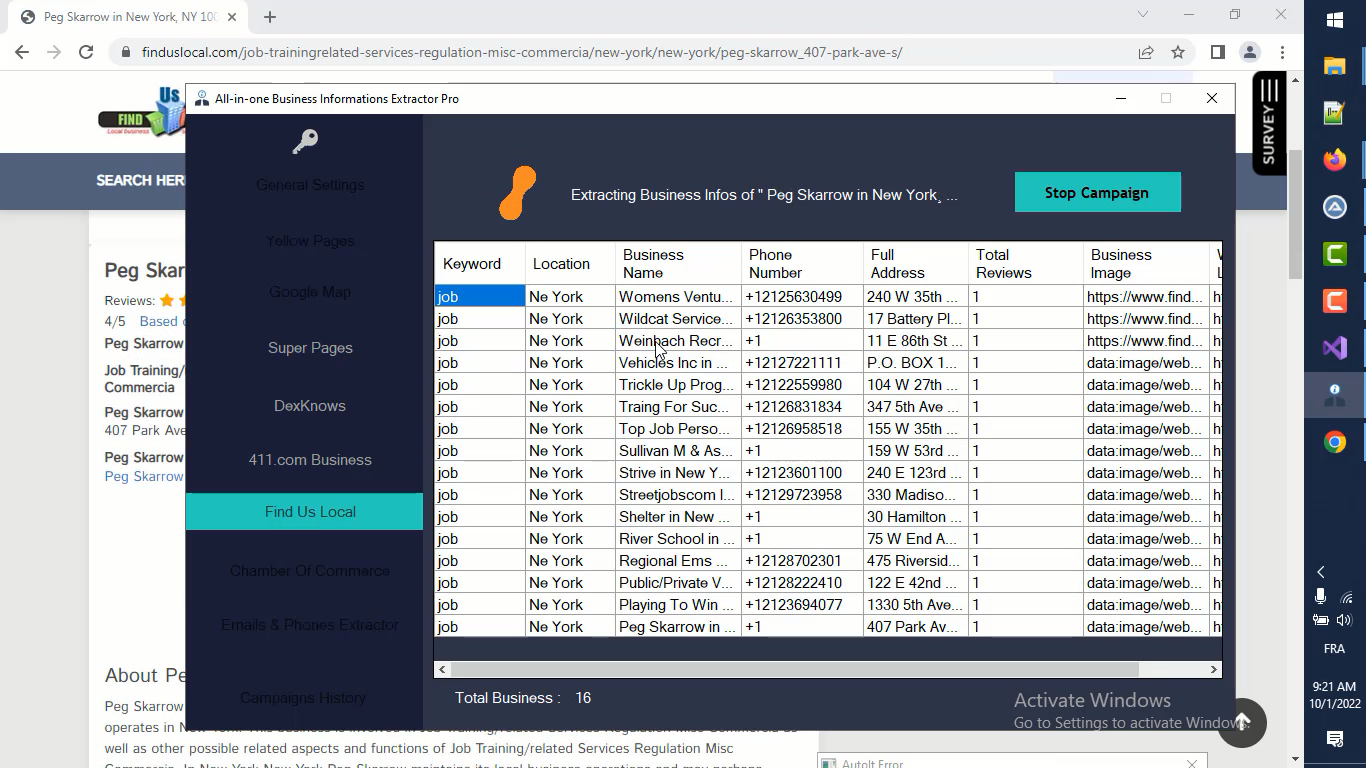
Task: View site information lock icon
Action: coord(125,52)
